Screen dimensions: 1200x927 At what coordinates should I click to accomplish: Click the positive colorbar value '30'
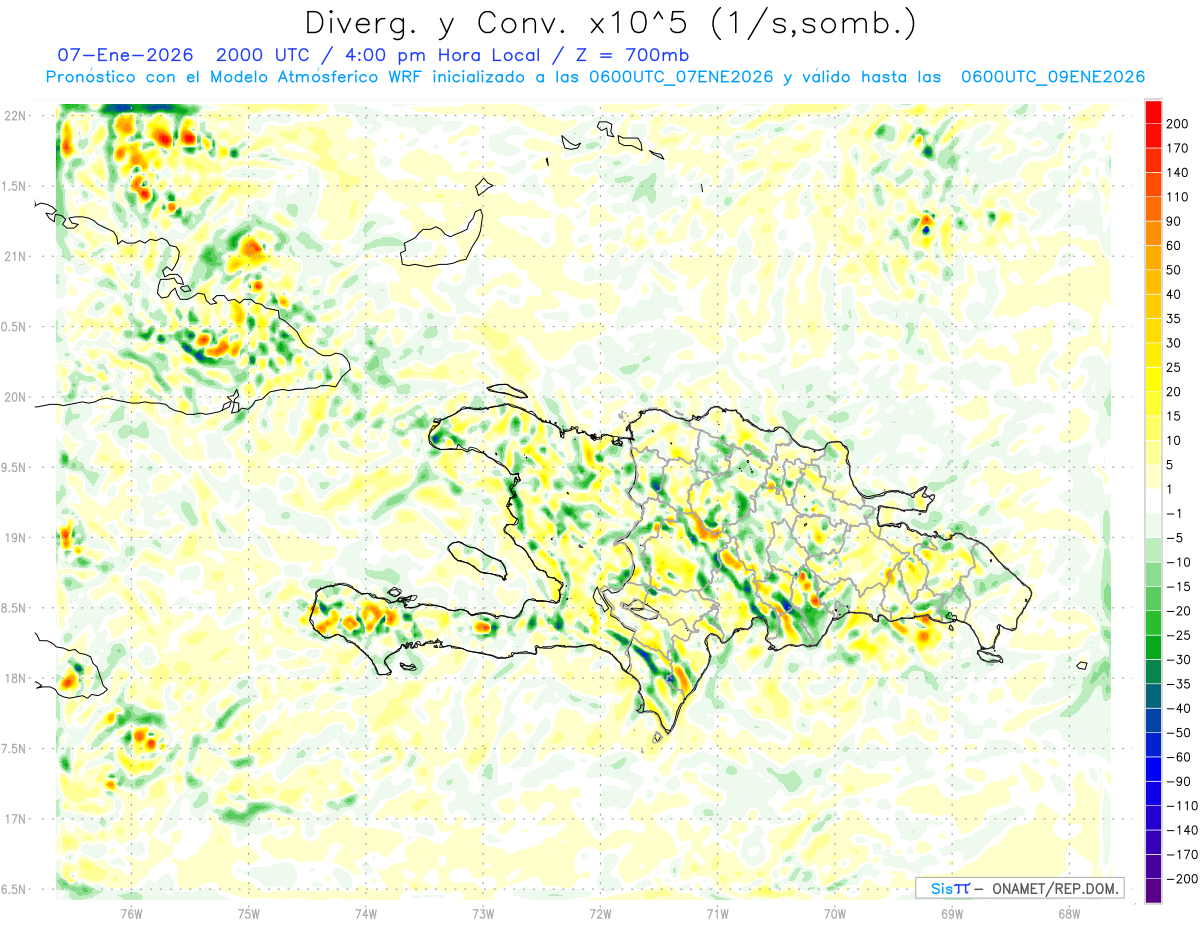1175,343
